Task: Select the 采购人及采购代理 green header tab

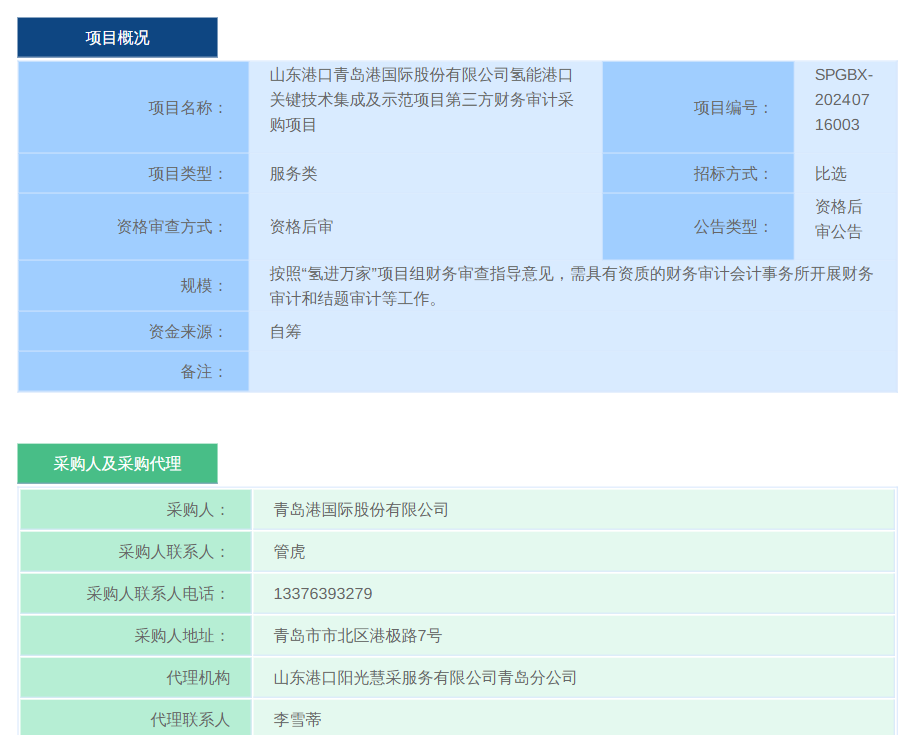Action: coord(117,464)
